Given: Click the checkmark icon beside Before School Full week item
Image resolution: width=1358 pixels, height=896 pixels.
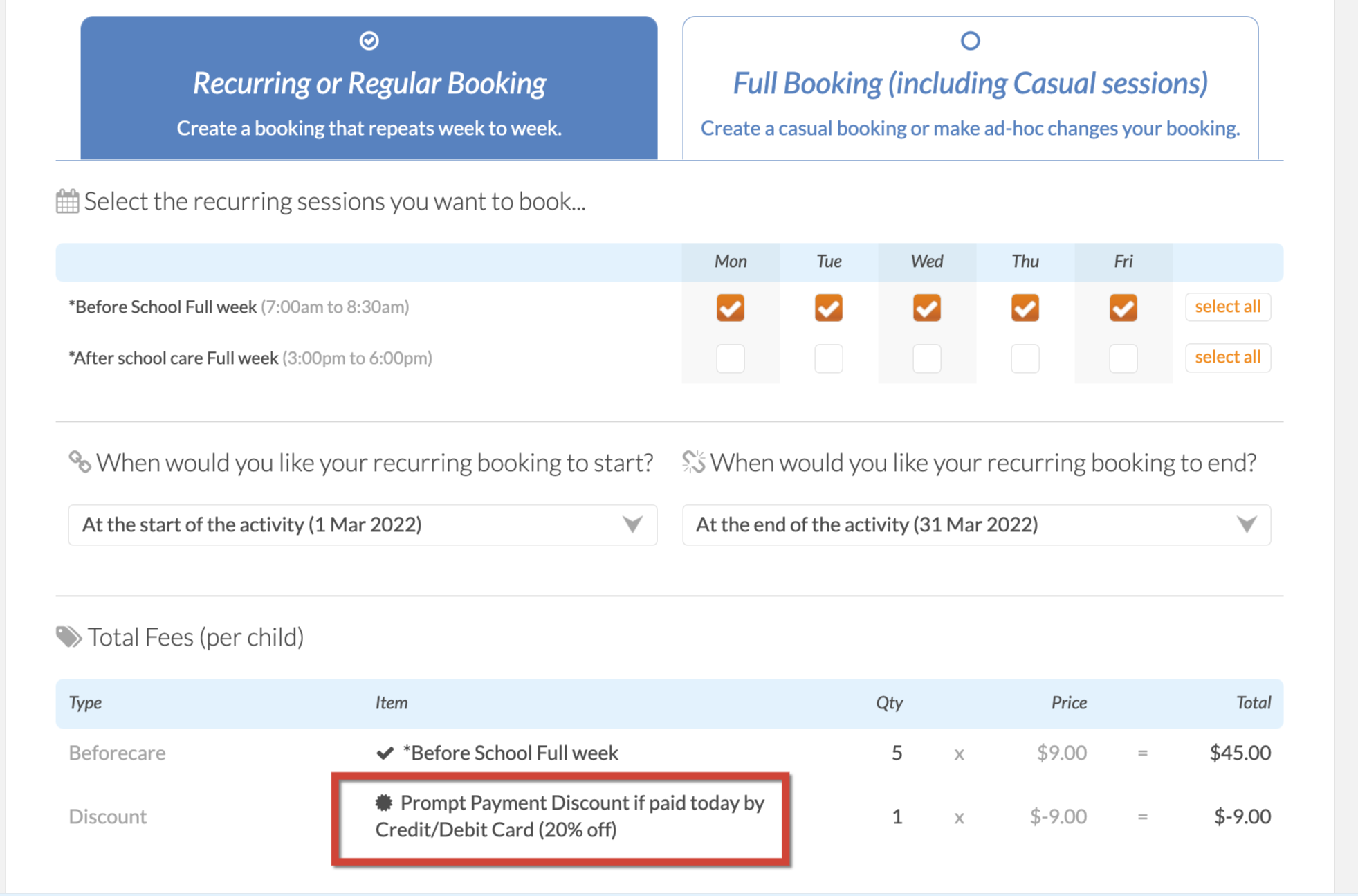Looking at the screenshot, I should tap(385, 753).
